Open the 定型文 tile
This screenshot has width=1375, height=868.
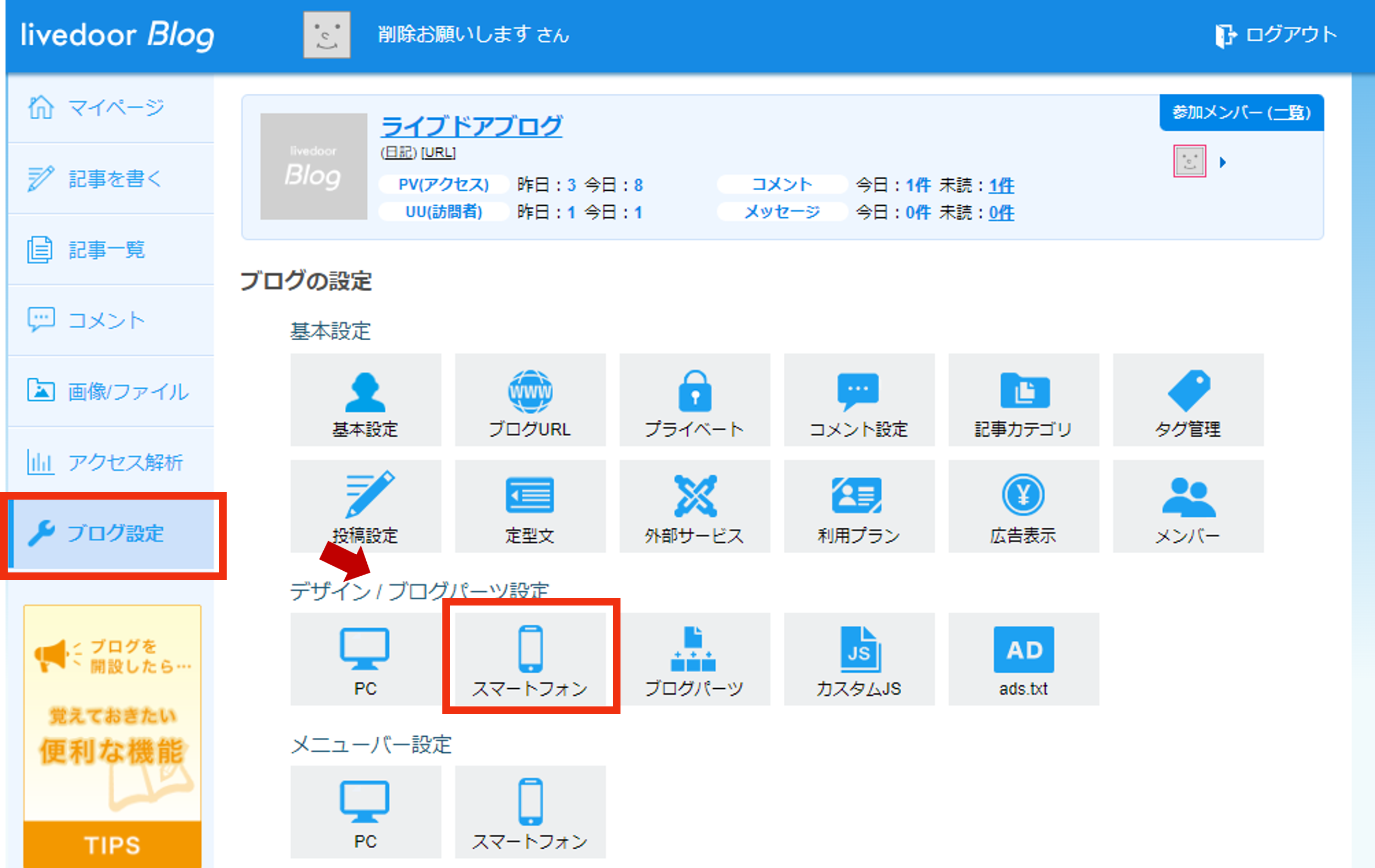pos(530,506)
